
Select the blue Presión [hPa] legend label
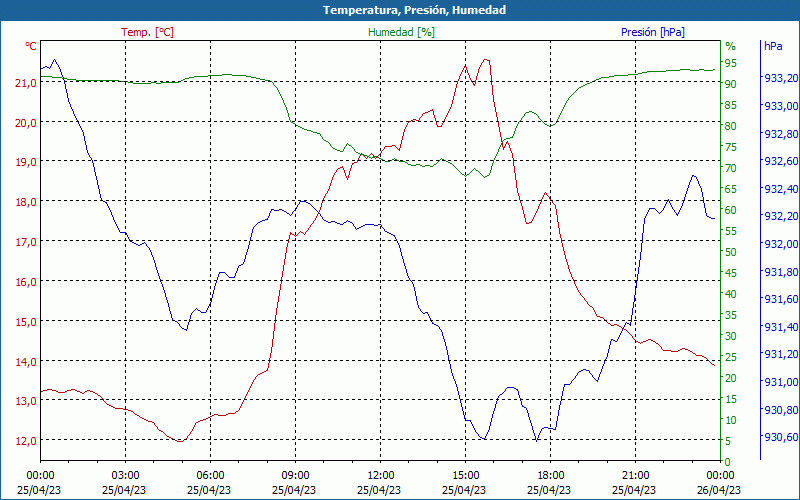[653, 32]
